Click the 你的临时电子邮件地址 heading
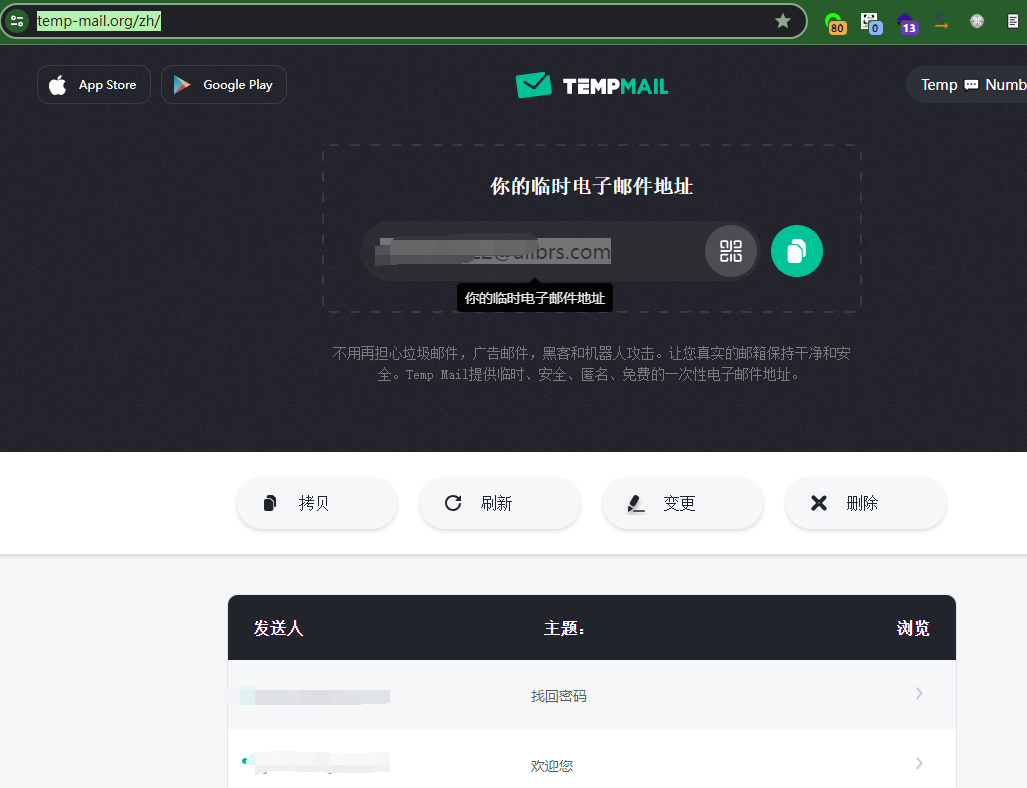 [591, 186]
